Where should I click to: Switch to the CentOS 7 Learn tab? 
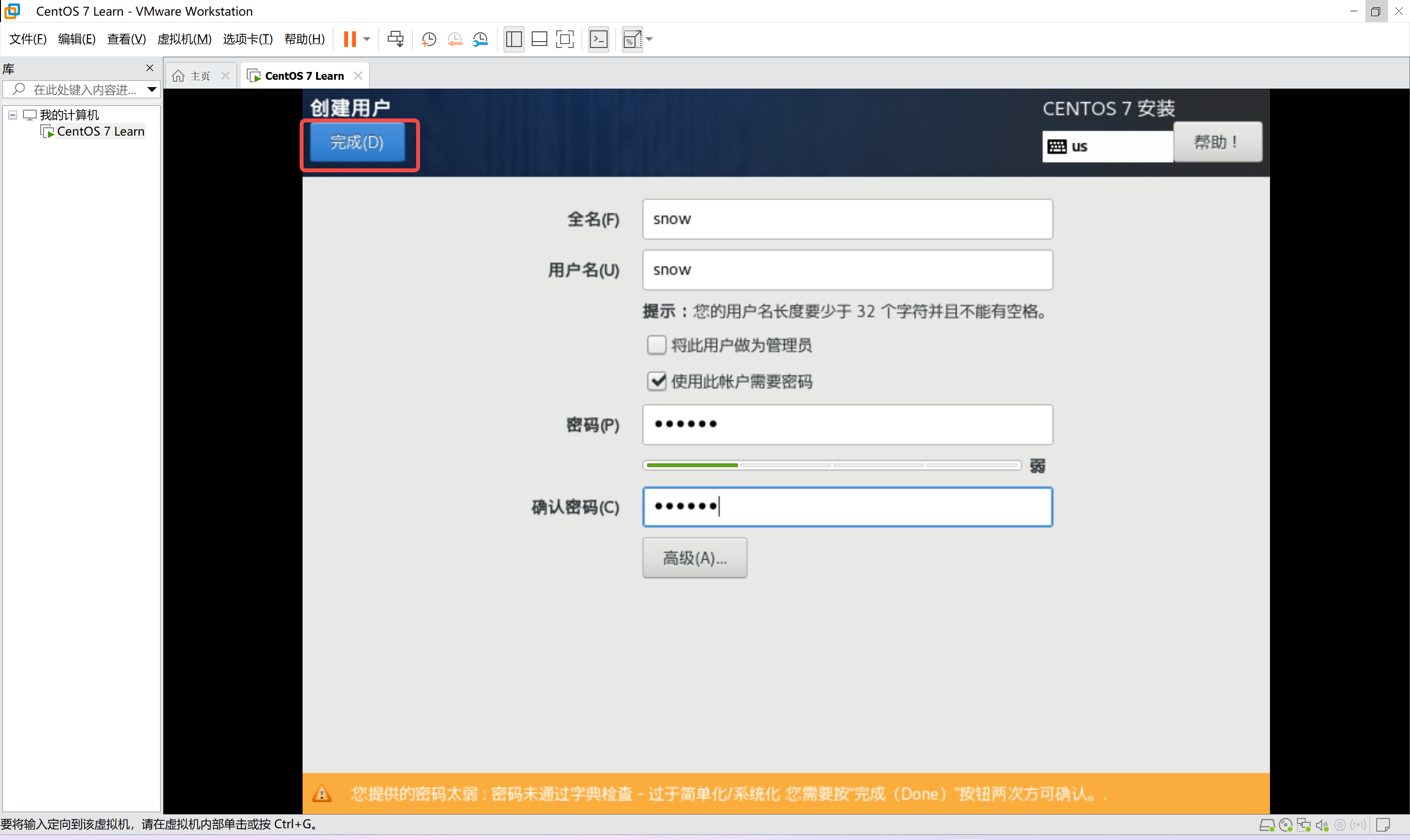click(304, 76)
